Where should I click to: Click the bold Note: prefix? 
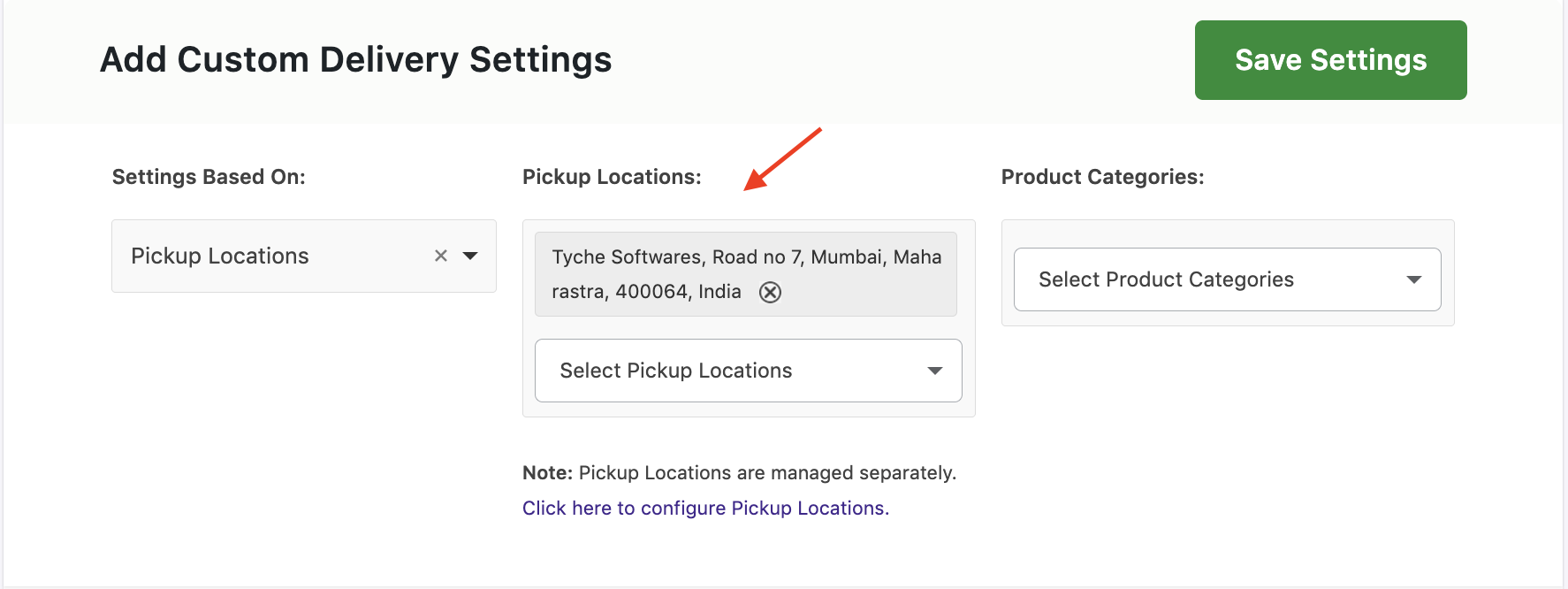548,473
